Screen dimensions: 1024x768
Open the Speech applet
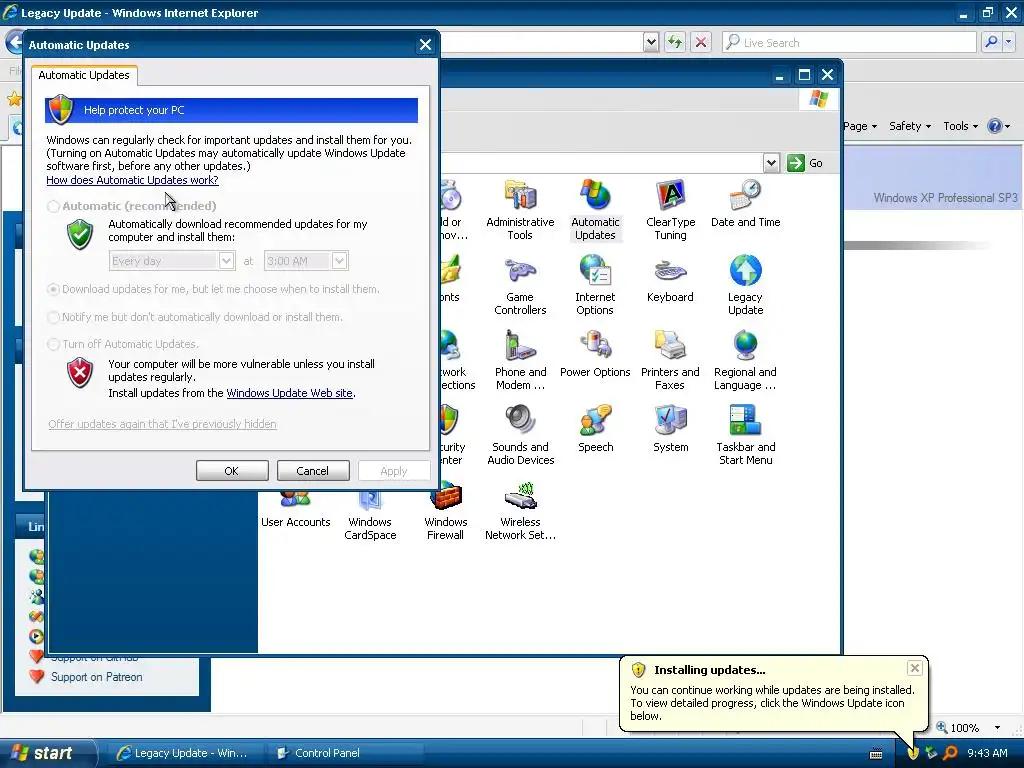pos(595,429)
